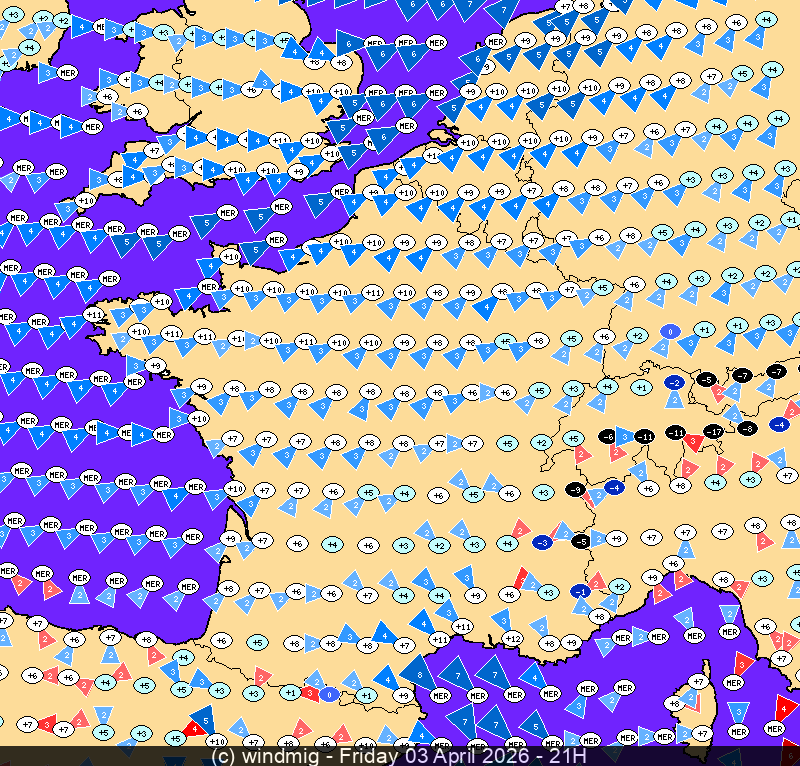
Task: Click red 3 arrow next to Pyrenees 0 marker
Action: tap(311, 693)
